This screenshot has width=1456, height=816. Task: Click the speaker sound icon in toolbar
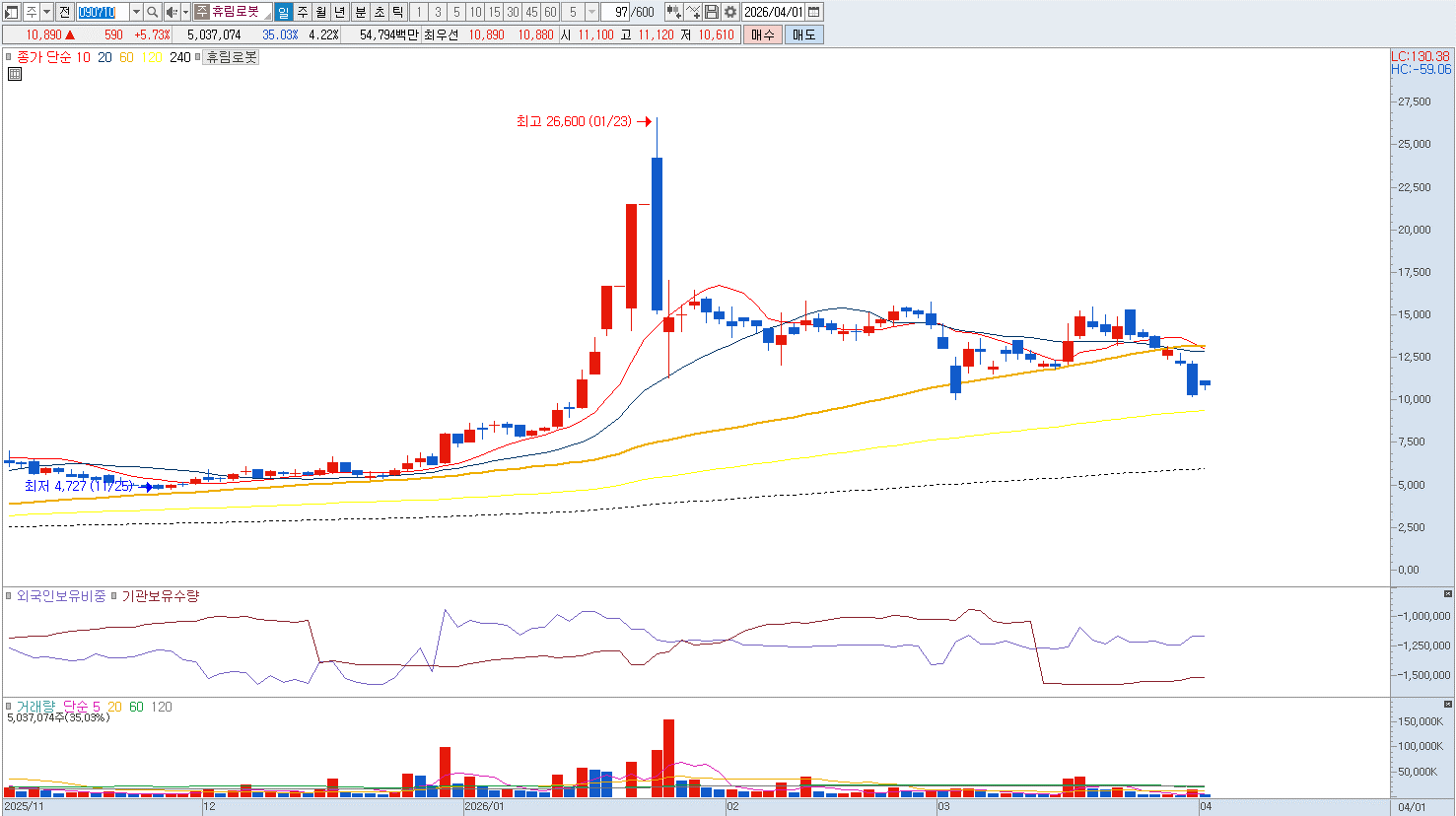coord(171,12)
